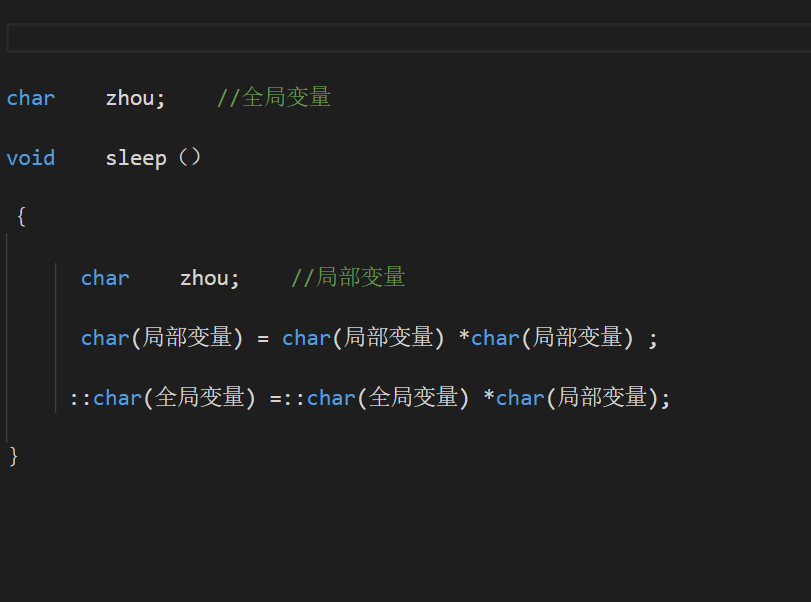The width and height of the screenshot is (811, 602).
Task: Click the 'sleep' function name
Action: point(135,158)
